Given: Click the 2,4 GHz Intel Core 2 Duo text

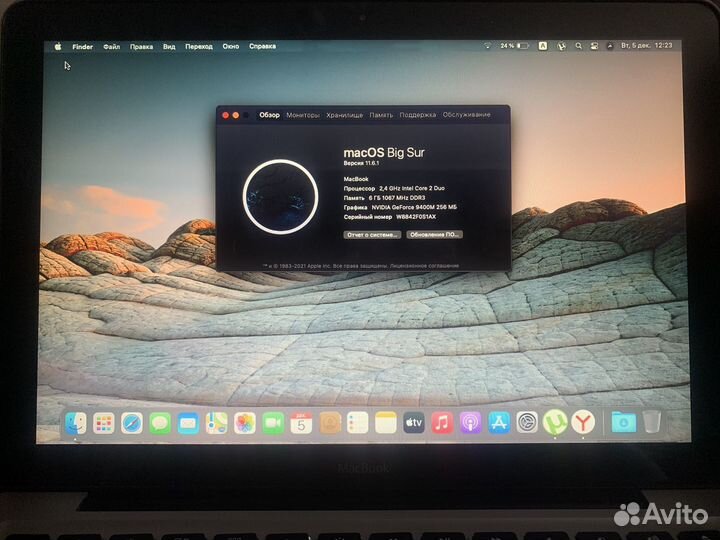Looking at the screenshot, I should click(x=412, y=188).
